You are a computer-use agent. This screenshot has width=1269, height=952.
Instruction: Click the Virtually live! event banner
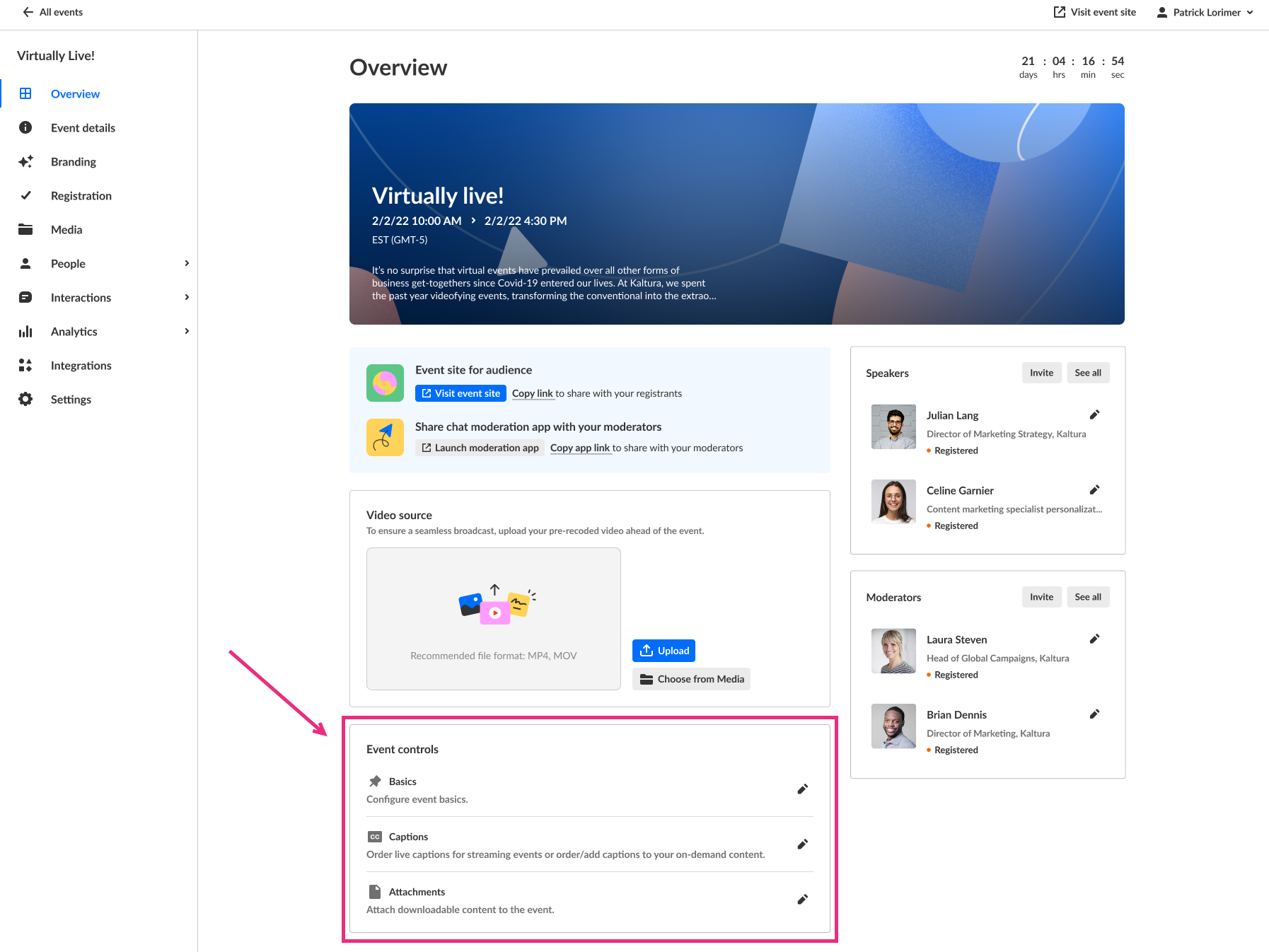pos(737,214)
